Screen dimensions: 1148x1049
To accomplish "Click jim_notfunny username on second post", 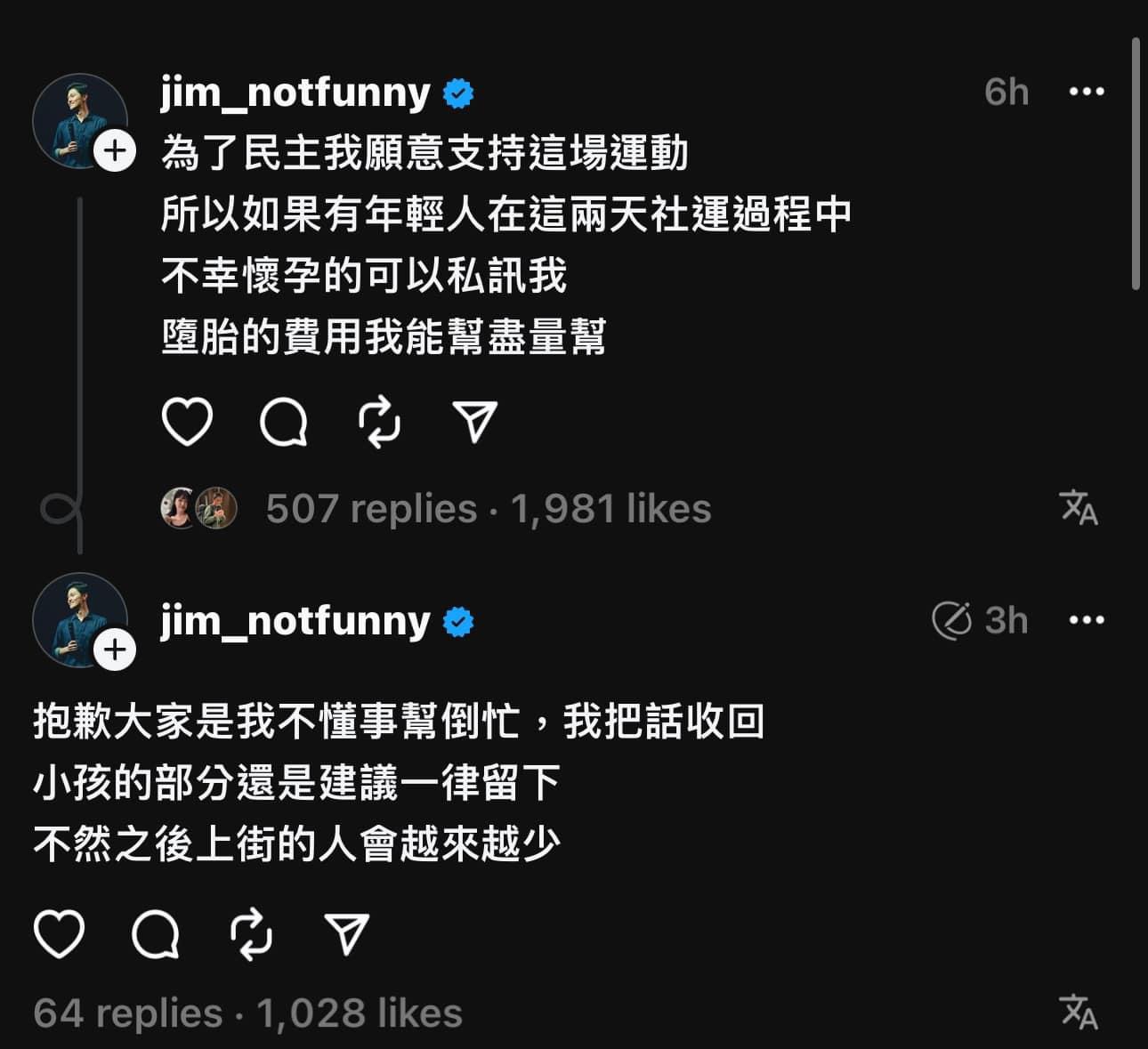I will click(x=295, y=620).
